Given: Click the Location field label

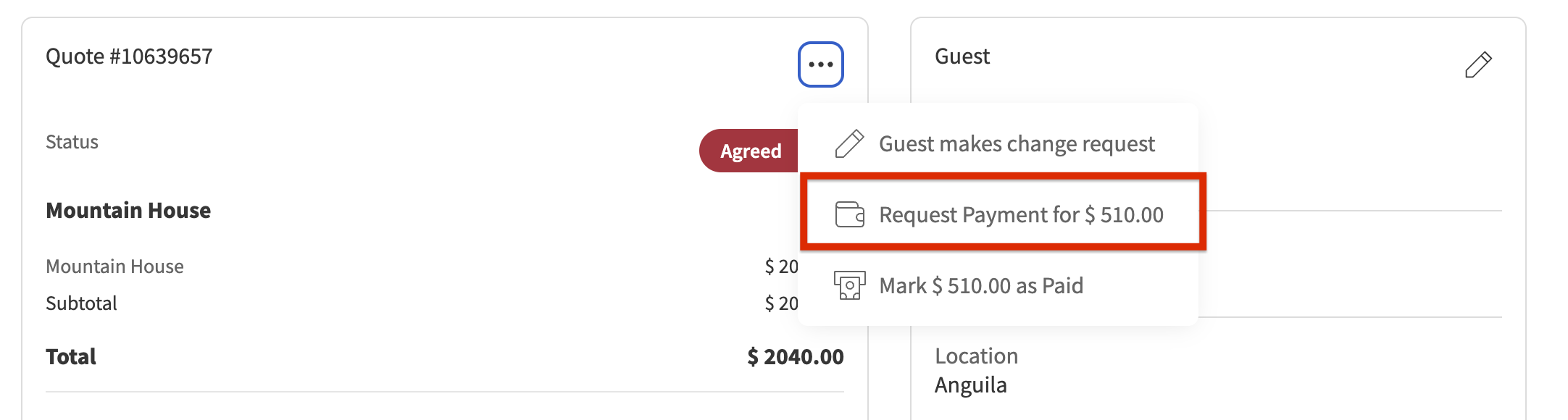Looking at the screenshot, I should [976, 356].
